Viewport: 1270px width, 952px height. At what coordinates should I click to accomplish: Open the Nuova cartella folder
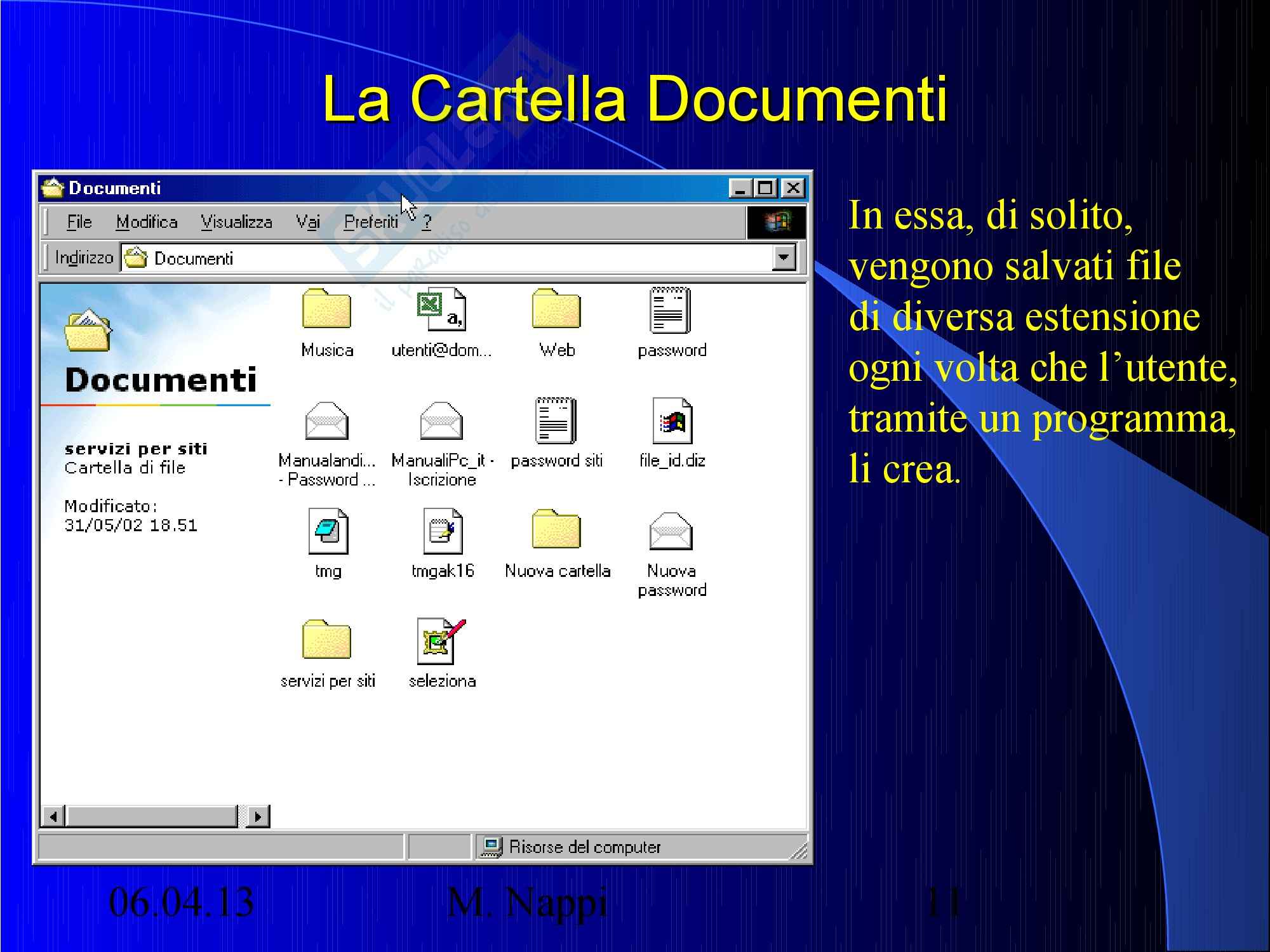[556, 530]
